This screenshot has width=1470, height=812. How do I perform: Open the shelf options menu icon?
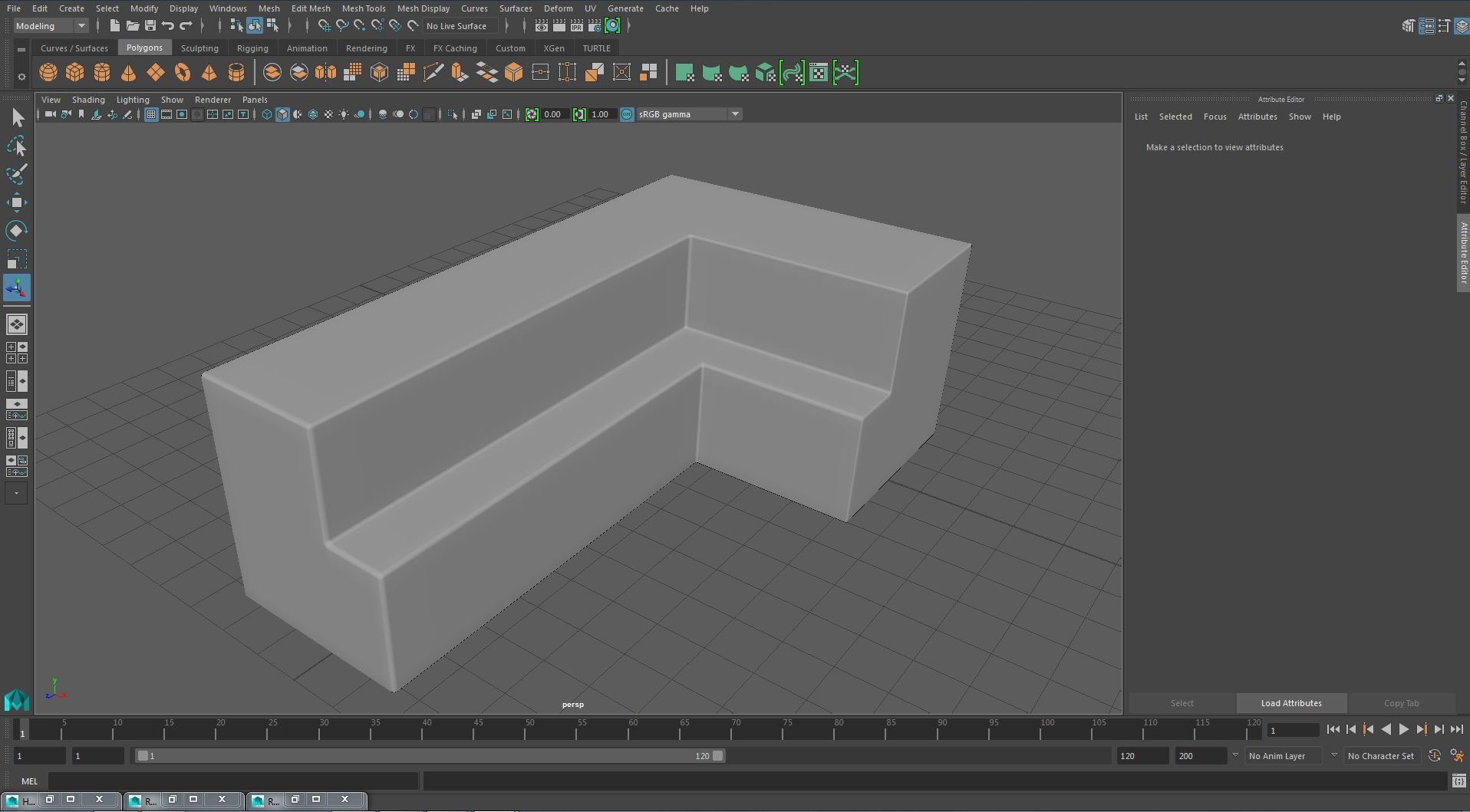click(x=21, y=76)
